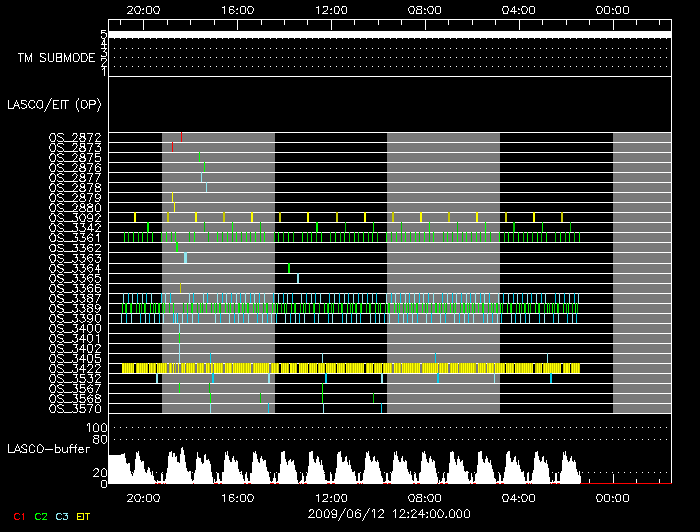The image size is (700, 532).
Task: Pick the OS_3532 row label
Action: coord(75,378)
